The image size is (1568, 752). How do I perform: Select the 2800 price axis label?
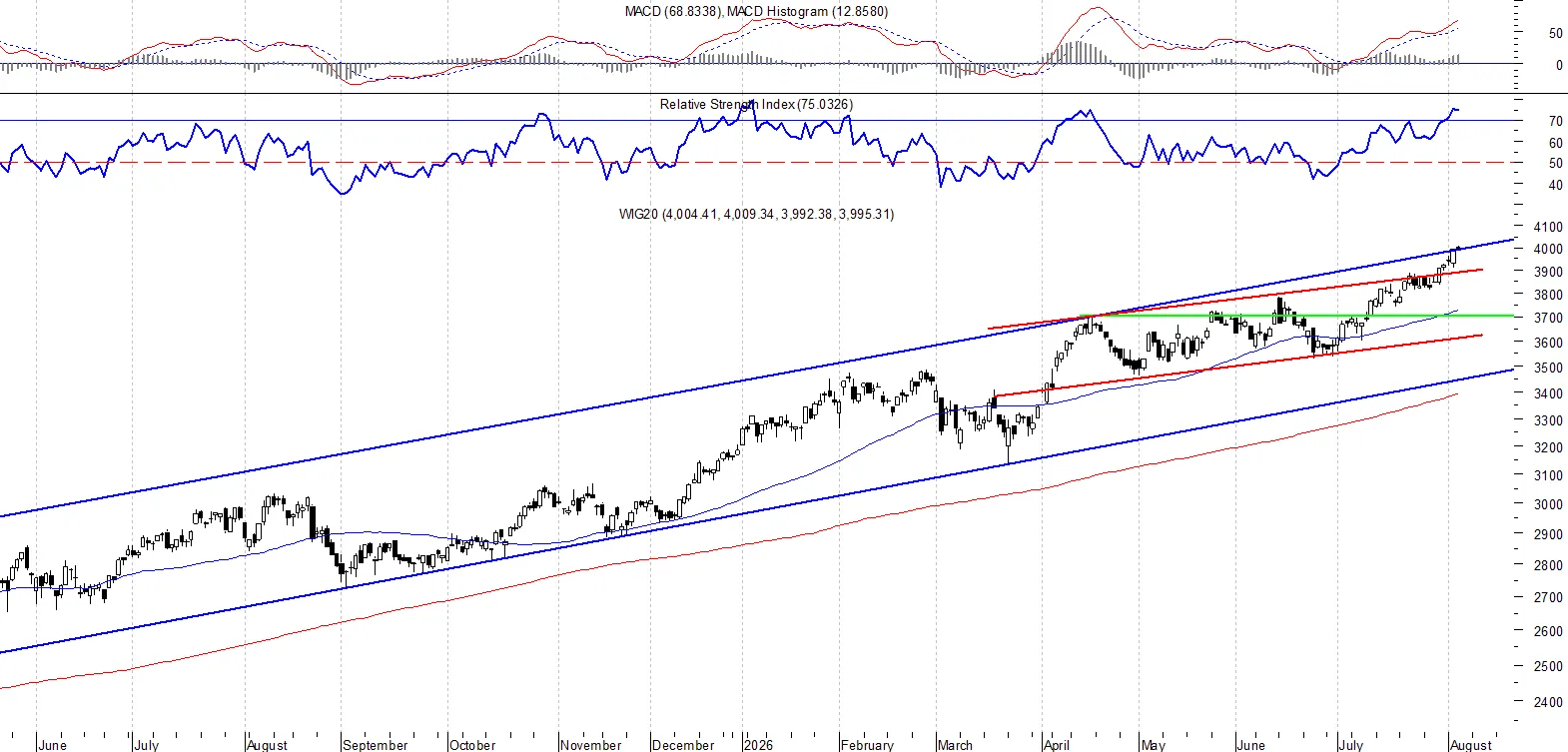coord(1548,565)
